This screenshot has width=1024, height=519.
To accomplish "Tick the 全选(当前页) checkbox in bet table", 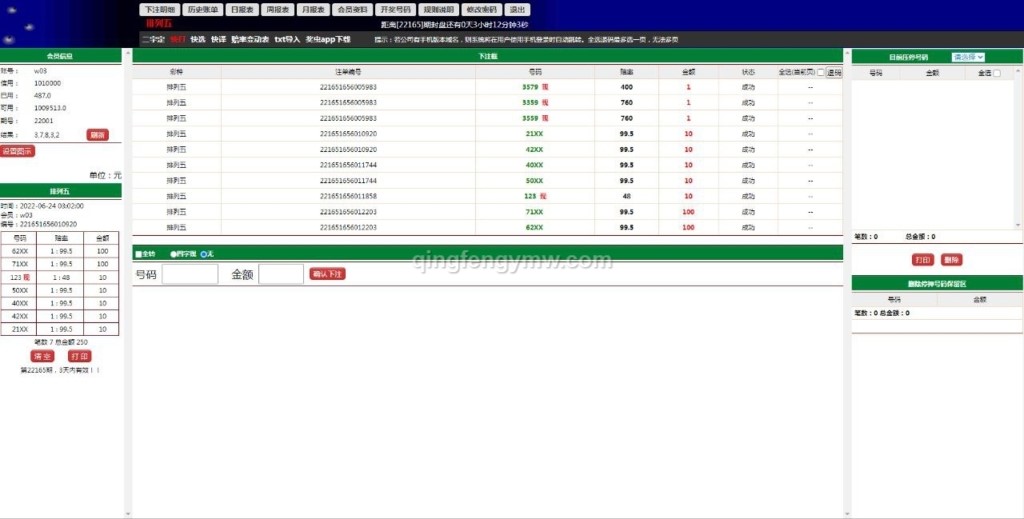I will click(x=821, y=73).
